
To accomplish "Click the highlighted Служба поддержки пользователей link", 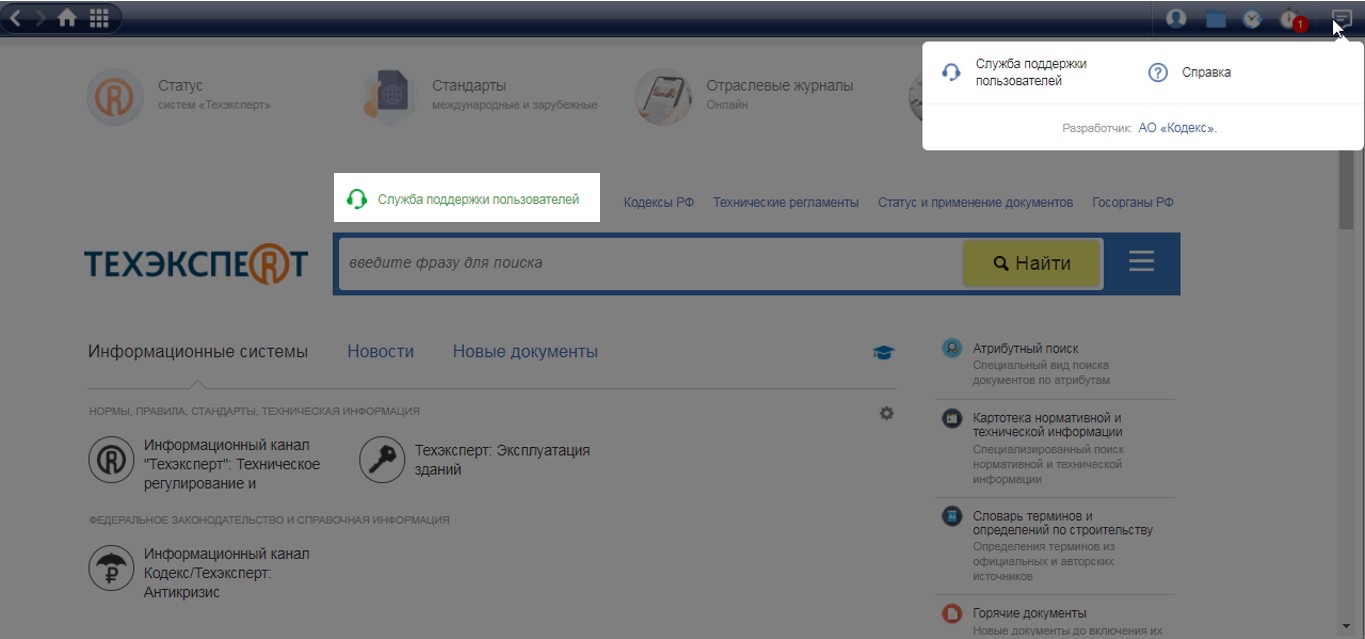I will [466, 199].
